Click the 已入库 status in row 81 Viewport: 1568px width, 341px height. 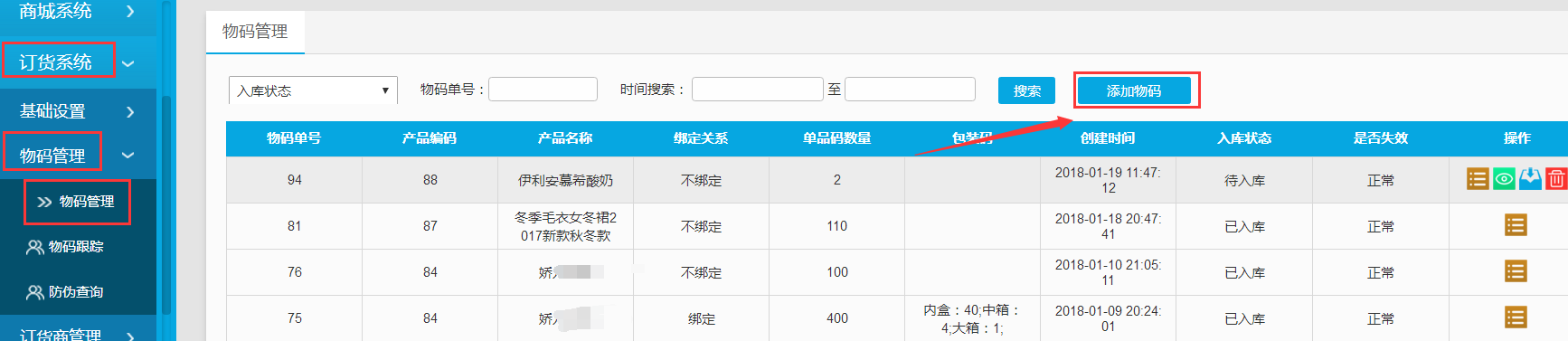1244,226
